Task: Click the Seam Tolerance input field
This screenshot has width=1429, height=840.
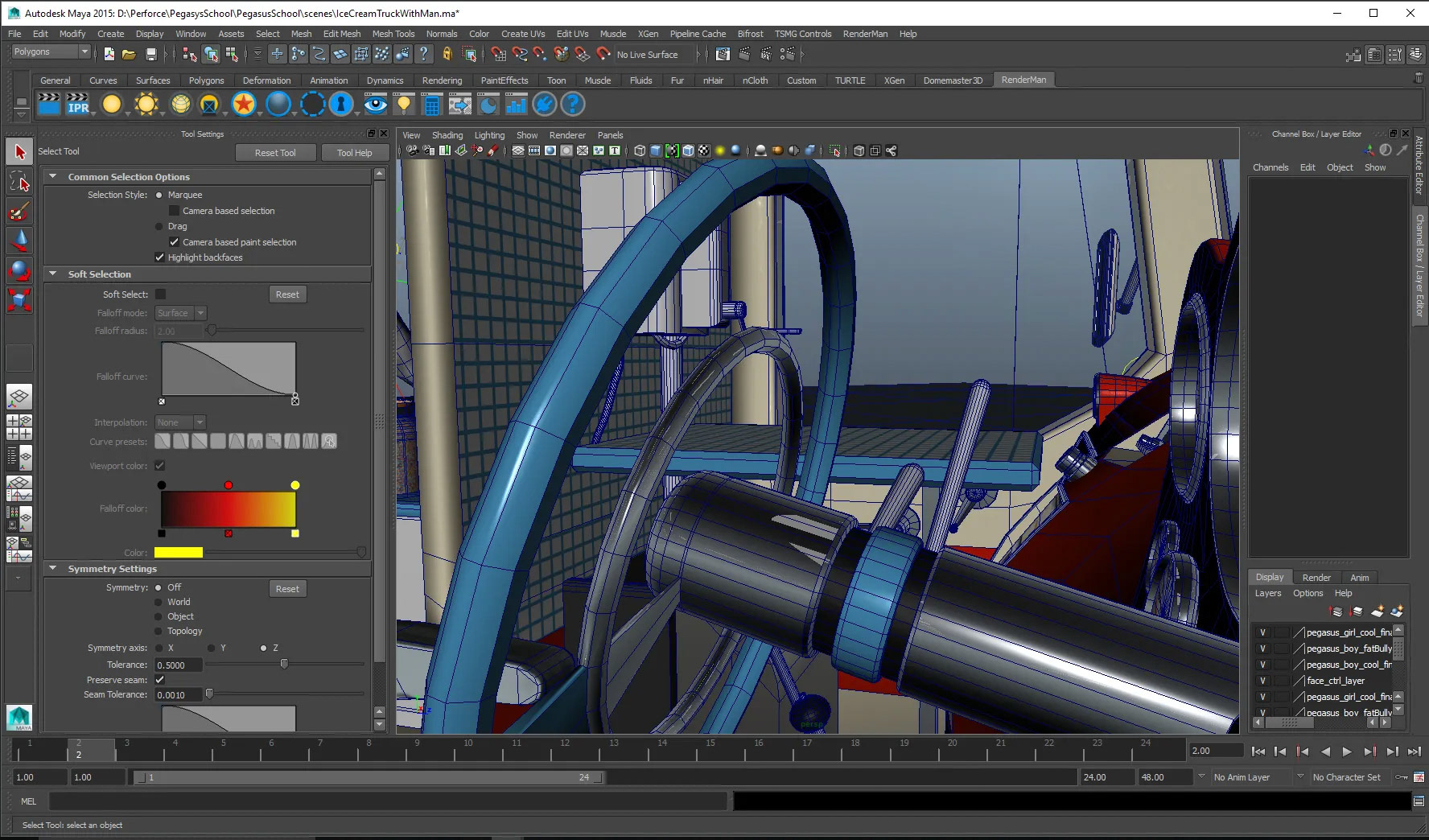Action: point(179,694)
